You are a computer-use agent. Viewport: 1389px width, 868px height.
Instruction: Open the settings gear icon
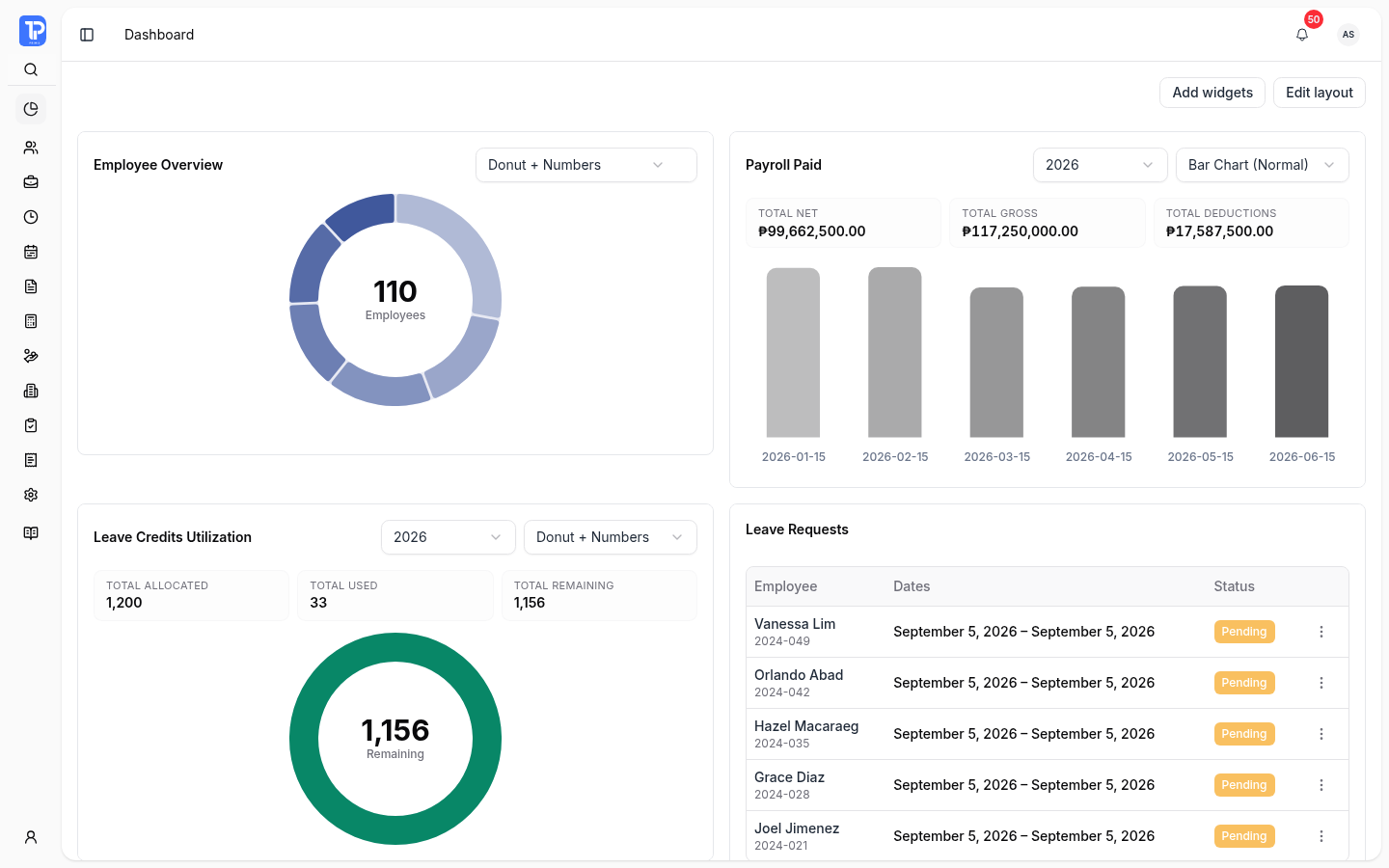tap(31, 495)
